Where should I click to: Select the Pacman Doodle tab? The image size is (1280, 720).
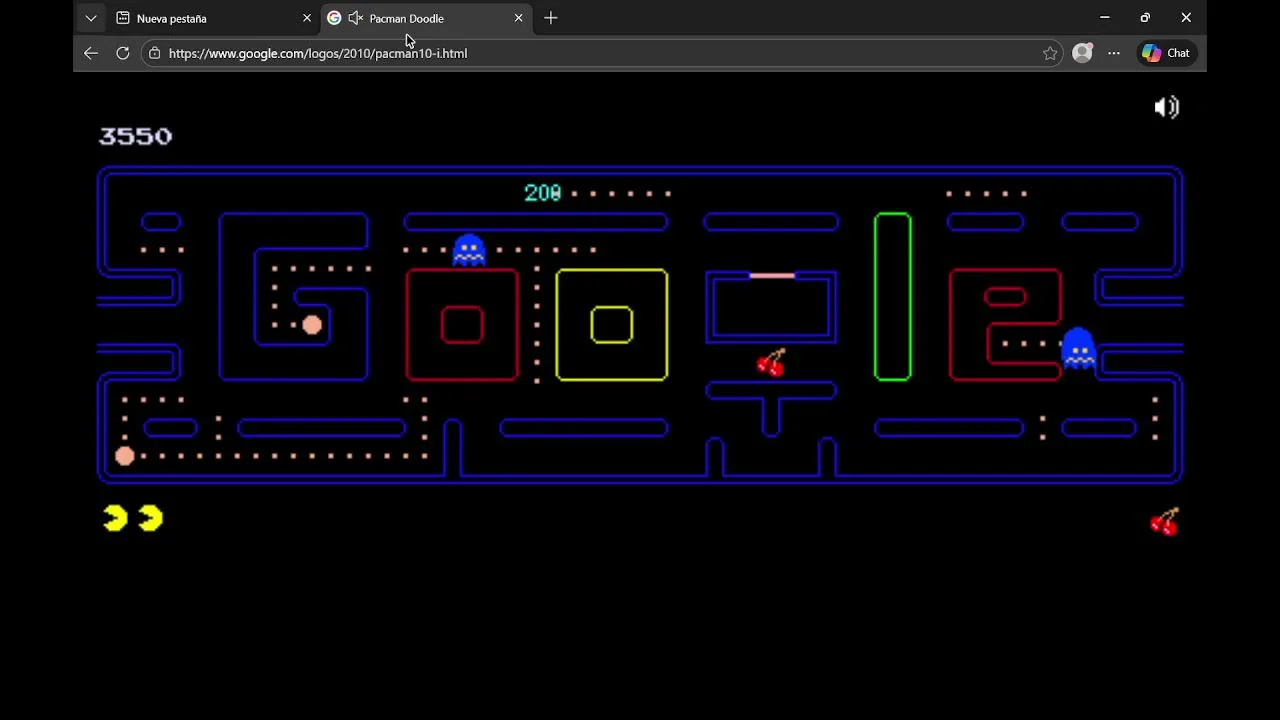click(427, 18)
